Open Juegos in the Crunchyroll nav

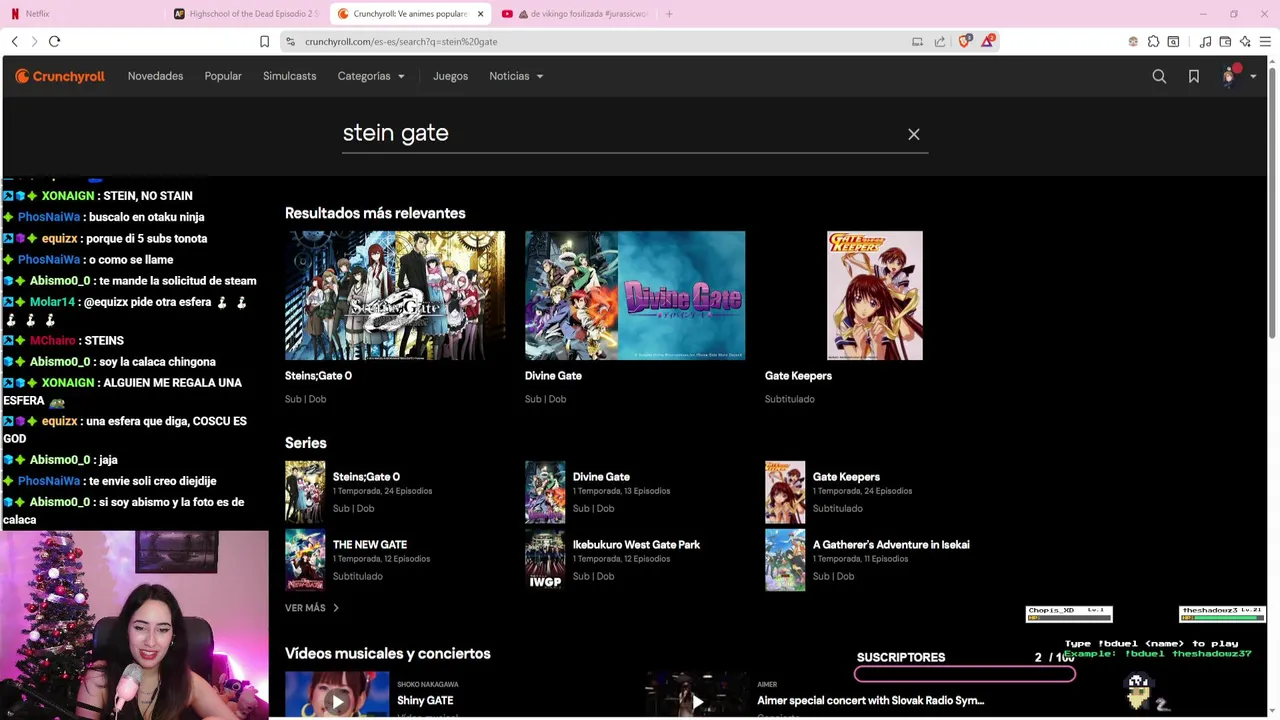click(x=450, y=76)
